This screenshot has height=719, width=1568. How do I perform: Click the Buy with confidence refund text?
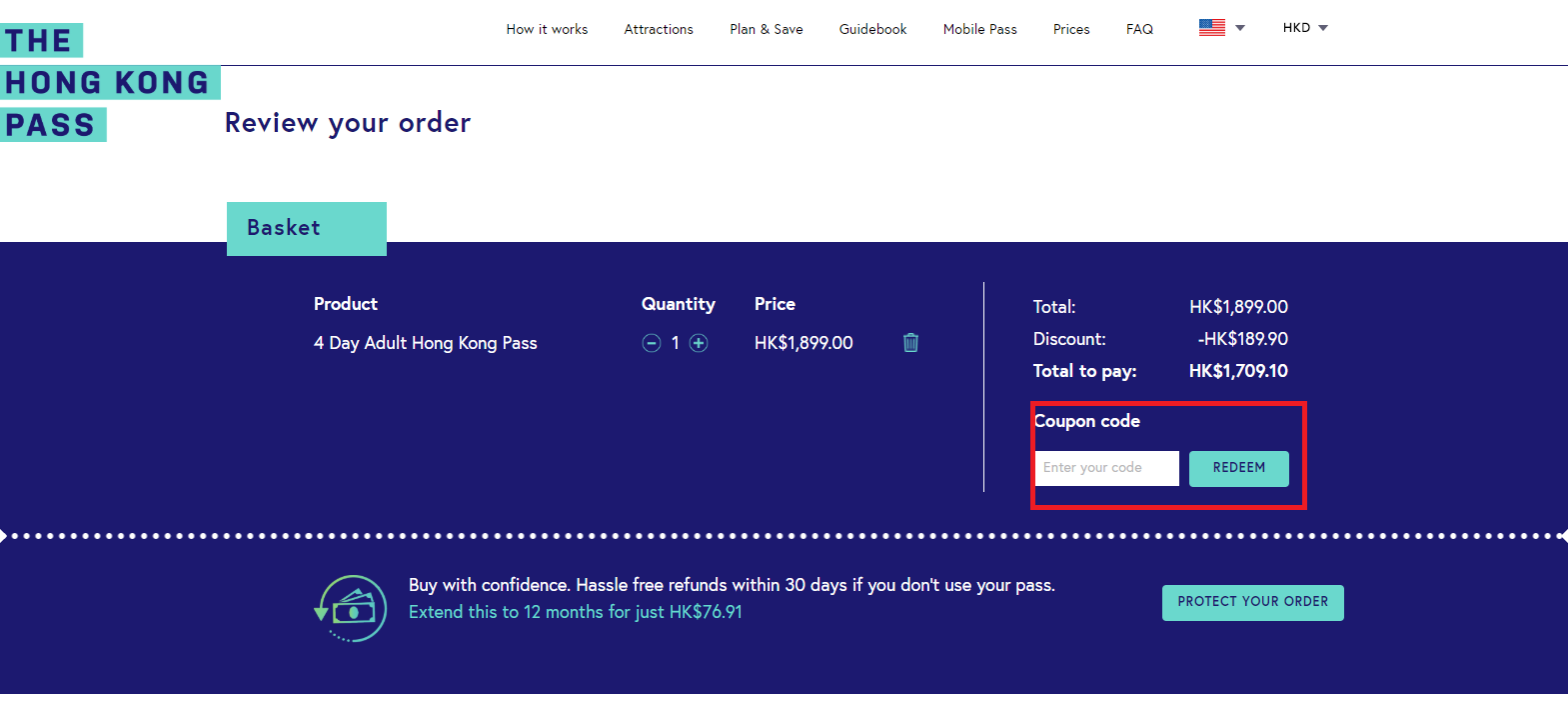click(732, 585)
